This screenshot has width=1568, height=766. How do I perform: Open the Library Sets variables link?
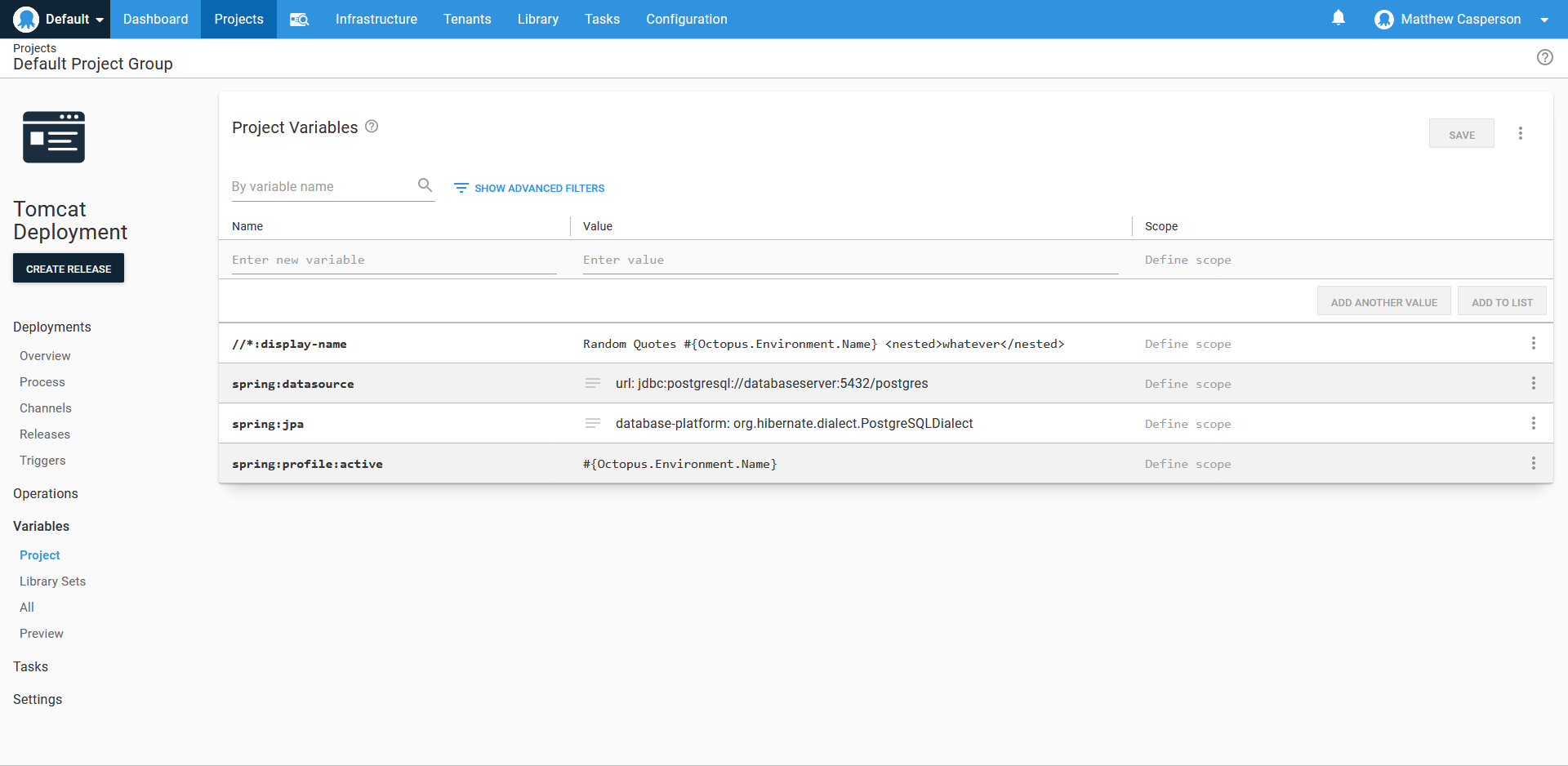pyautogui.click(x=52, y=581)
